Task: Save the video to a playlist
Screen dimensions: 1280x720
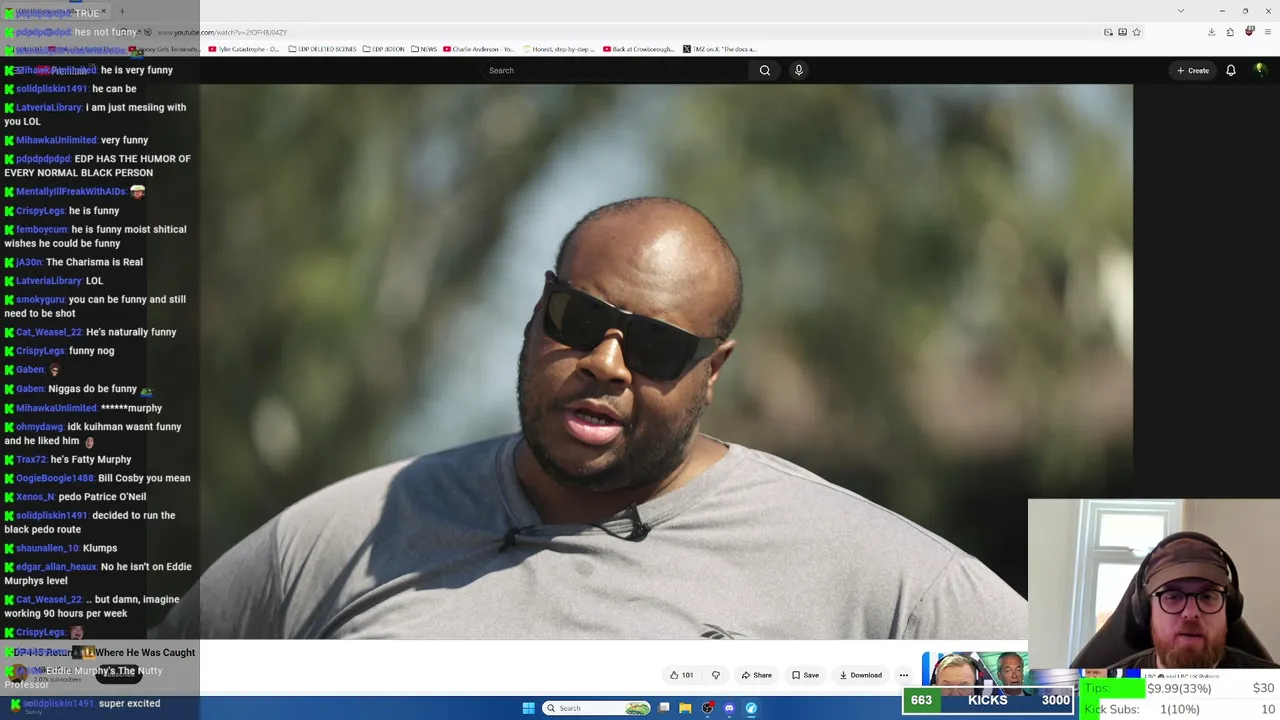Action: [x=805, y=675]
